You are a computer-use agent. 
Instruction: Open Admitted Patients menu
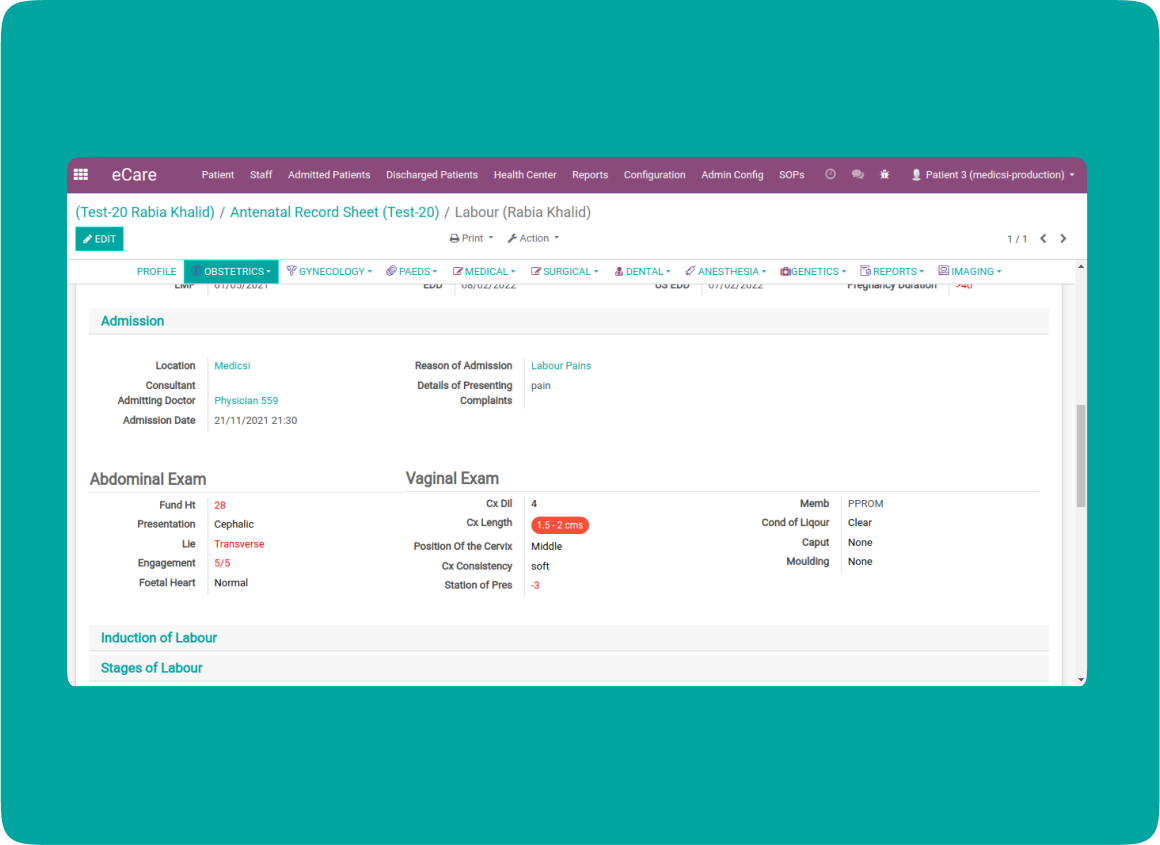point(329,175)
